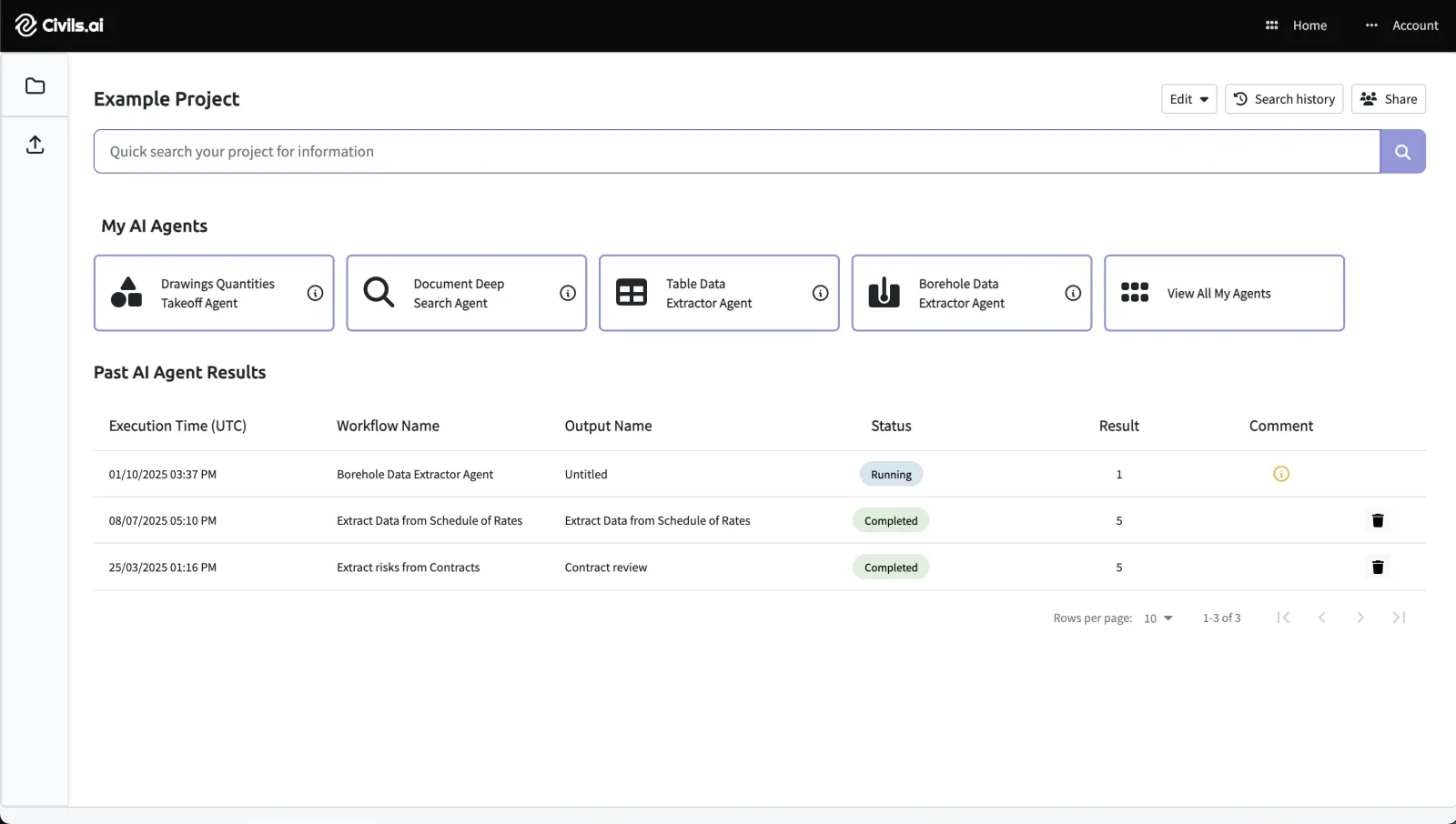Screen dimensions: 1456x824
Task: Go to next page of results
Action: [x=1360, y=618]
